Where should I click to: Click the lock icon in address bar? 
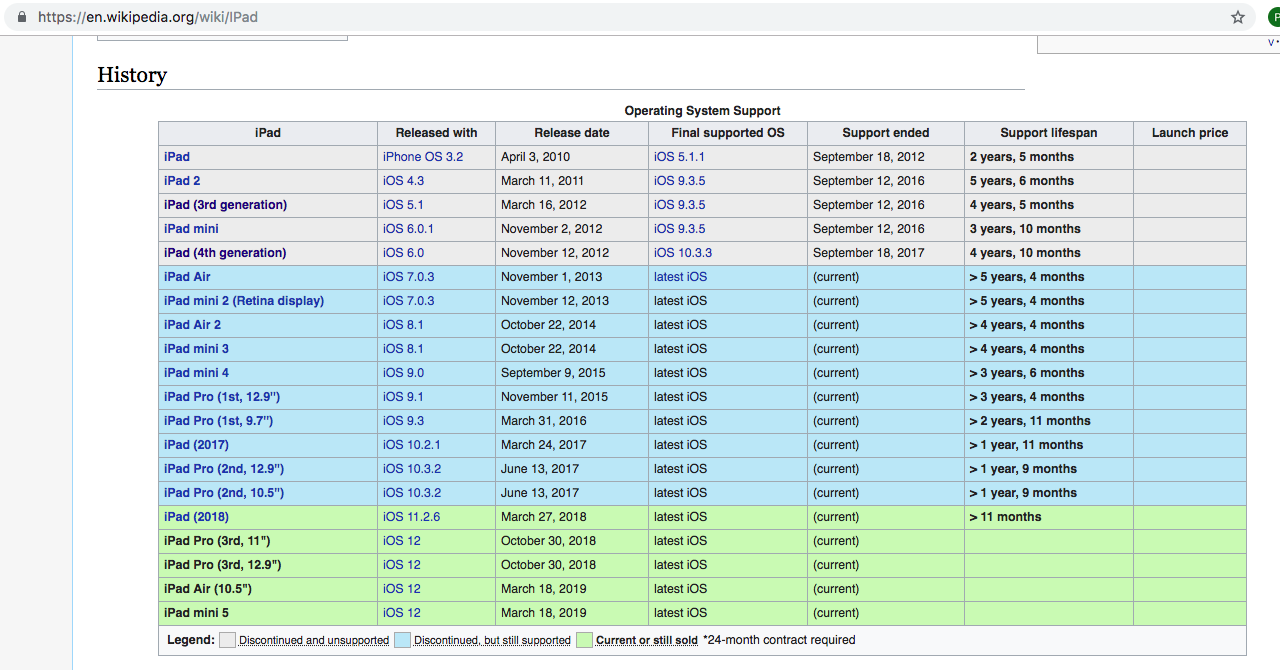[x=23, y=17]
